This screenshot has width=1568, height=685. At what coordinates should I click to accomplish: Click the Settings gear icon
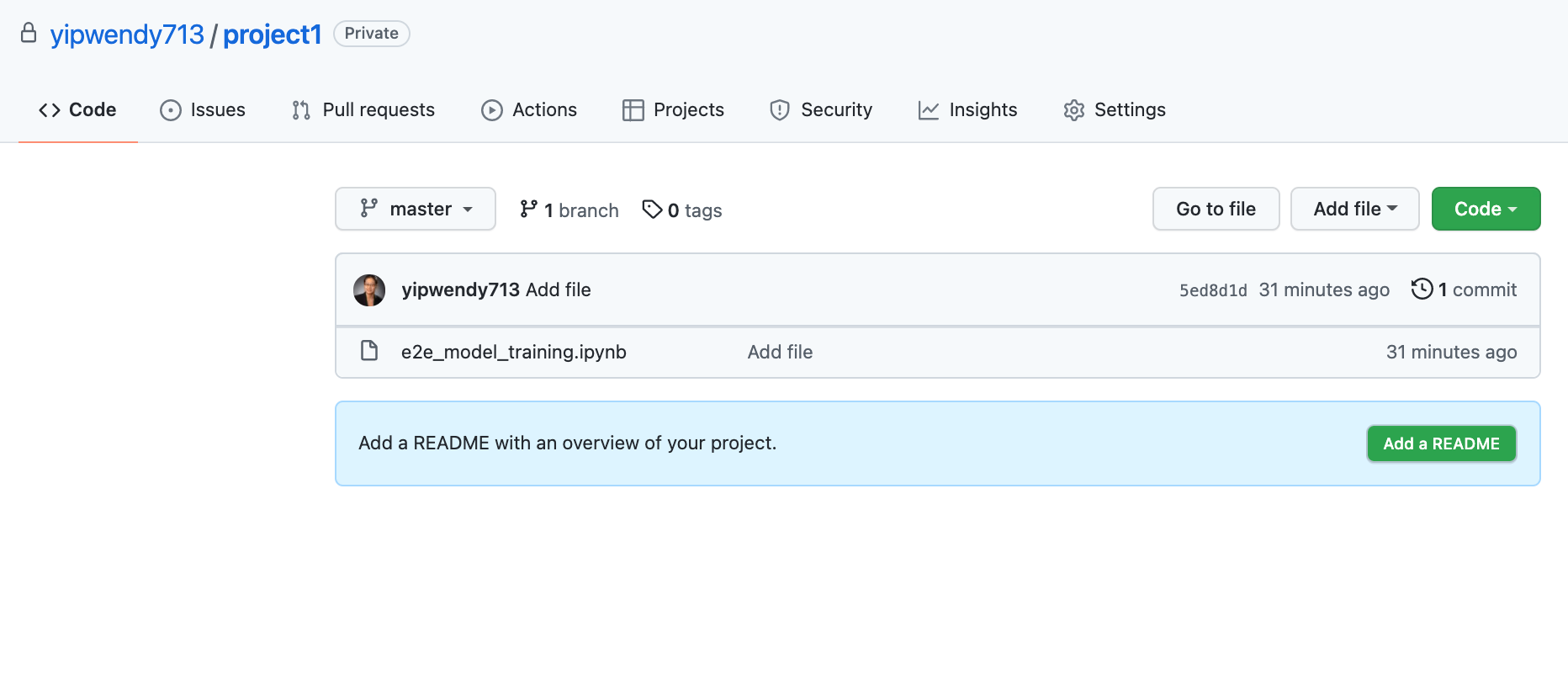(x=1074, y=110)
